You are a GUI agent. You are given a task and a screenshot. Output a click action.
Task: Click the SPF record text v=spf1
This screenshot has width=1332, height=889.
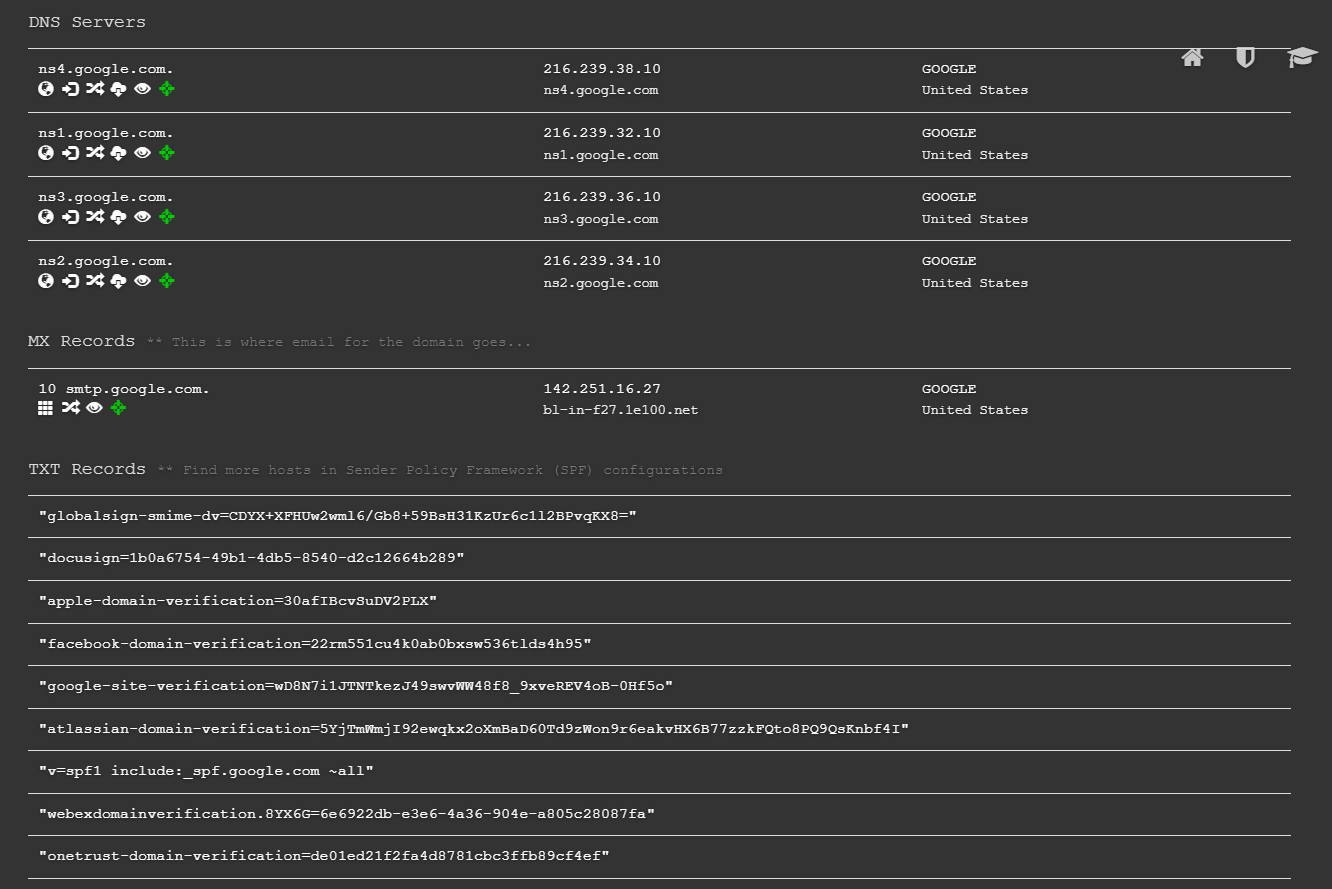206,771
